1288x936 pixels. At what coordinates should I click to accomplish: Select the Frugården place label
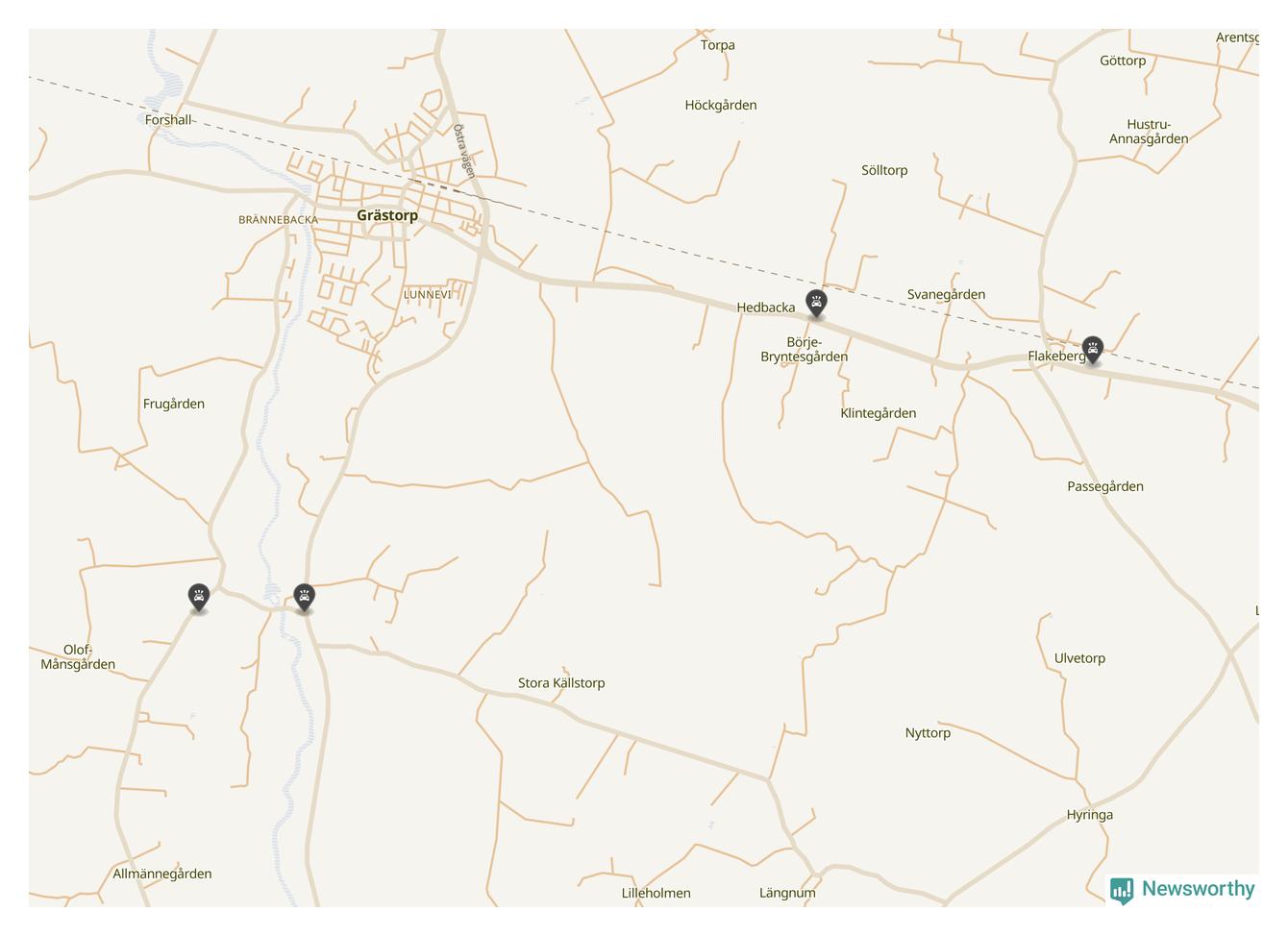click(174, 404)
